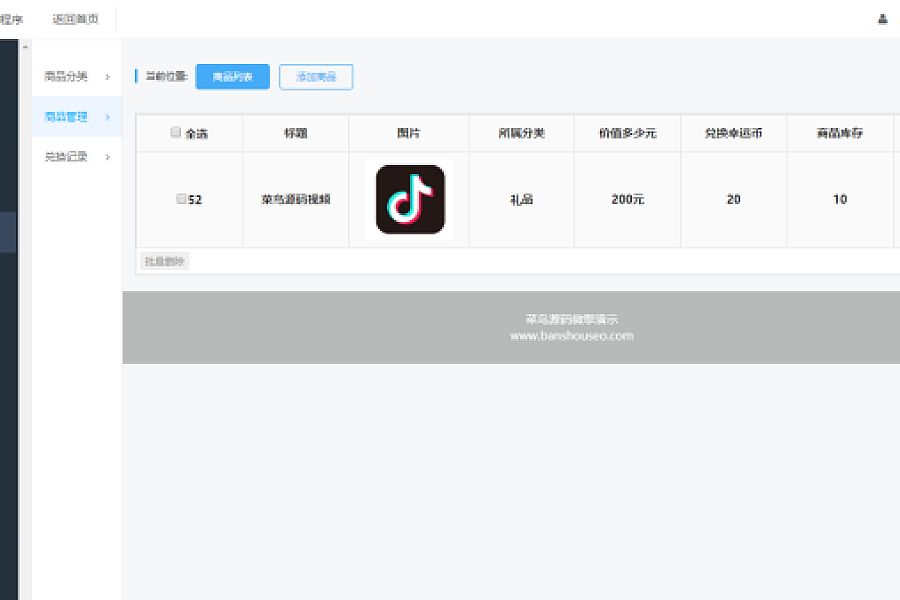This screenshot has width=900, height=600.
Task: Click the 200元 value cell
Action: click(x=627, y=199)
